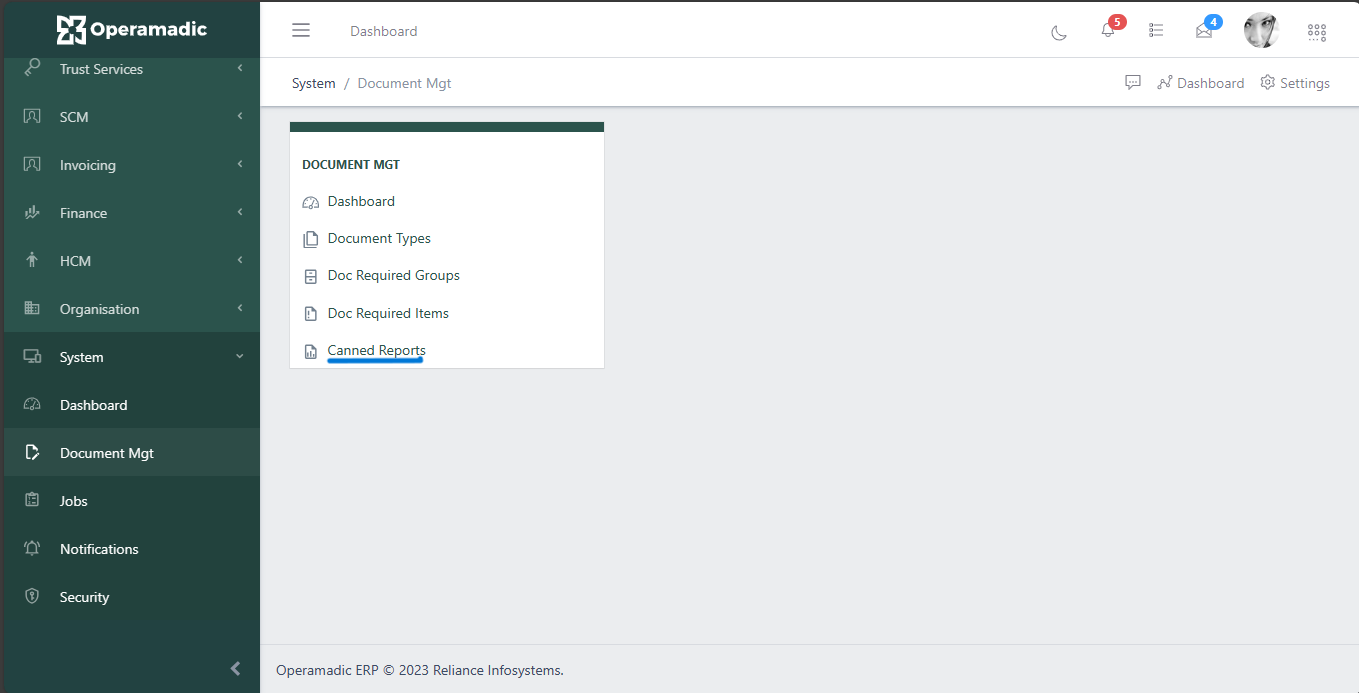This screenshot has width=1359, height=693.
Task: Click the gauge icon beside card Dashboard
Action: (x=310, y=202)
